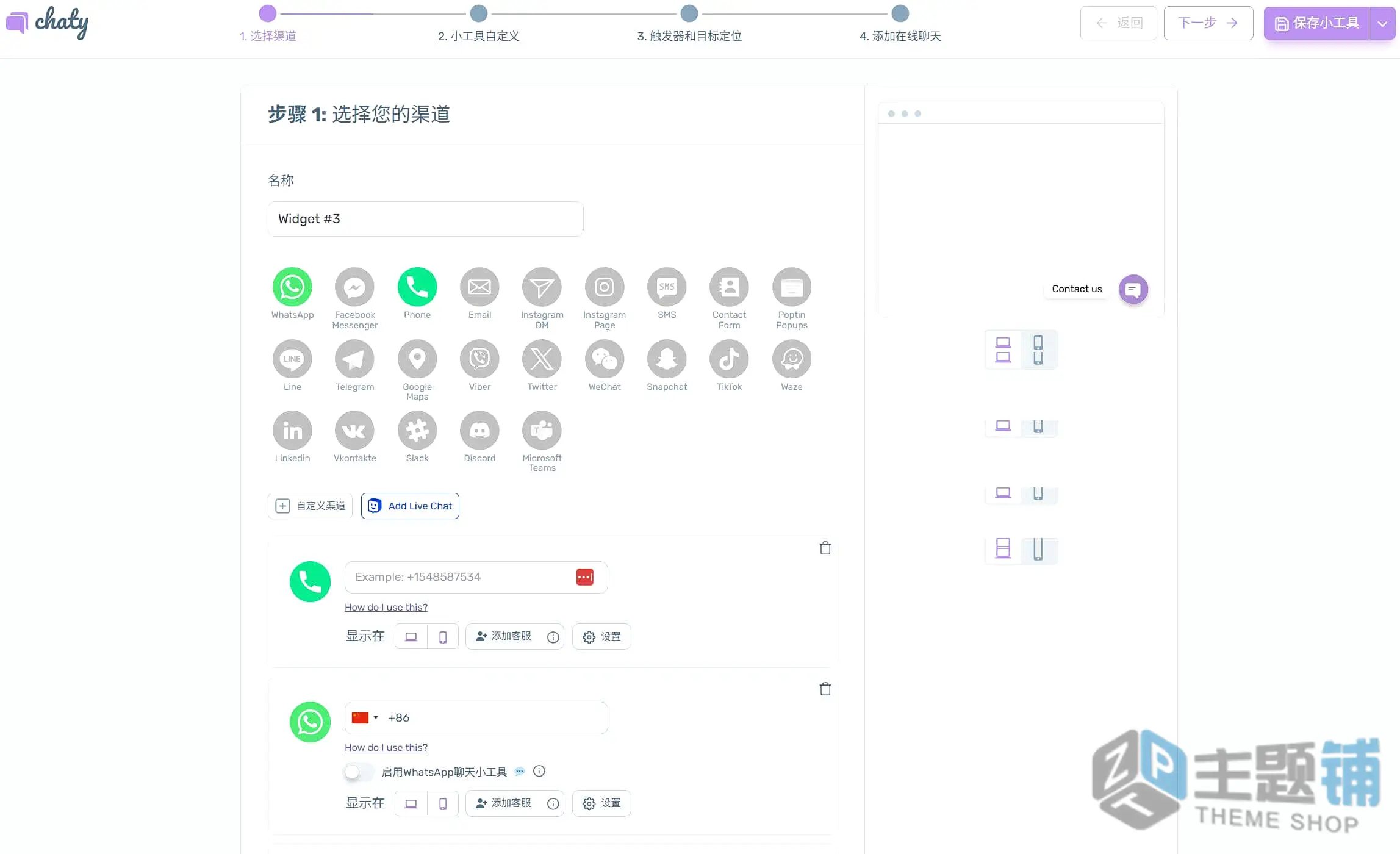Image resolution: width=1400 pixels, height=854 pixels.
Task: Open How do I use this under Phone
Action: click(x=386, y=607)
